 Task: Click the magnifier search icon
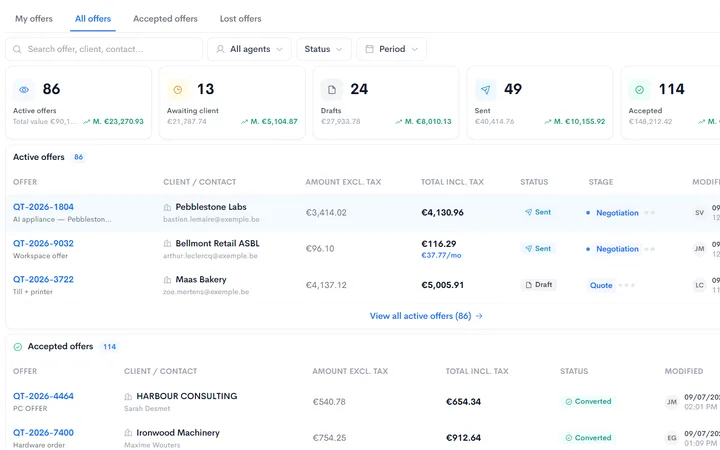click(x=17, y=49)
